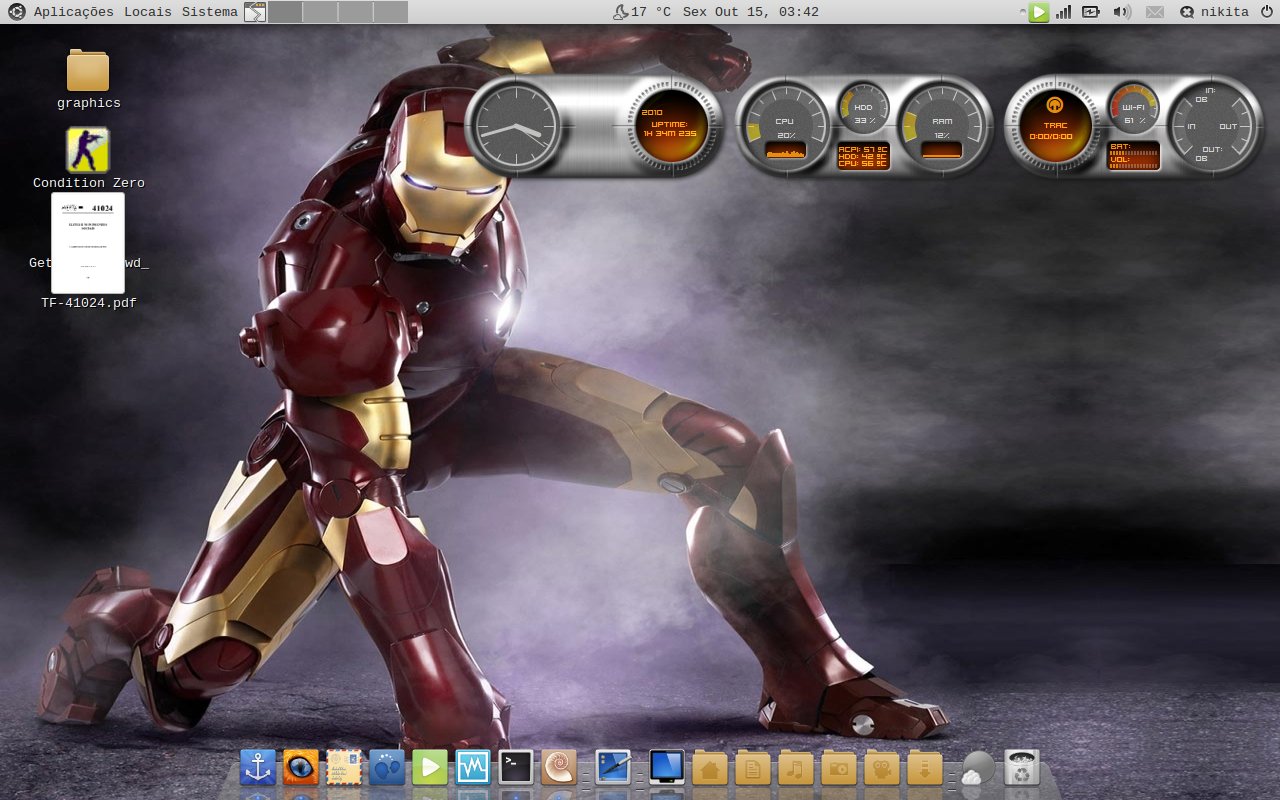The height and width of the screenshot is (800, 1280).
Task: Click the UPTIME orange display widget
Action: click(672, 127)
